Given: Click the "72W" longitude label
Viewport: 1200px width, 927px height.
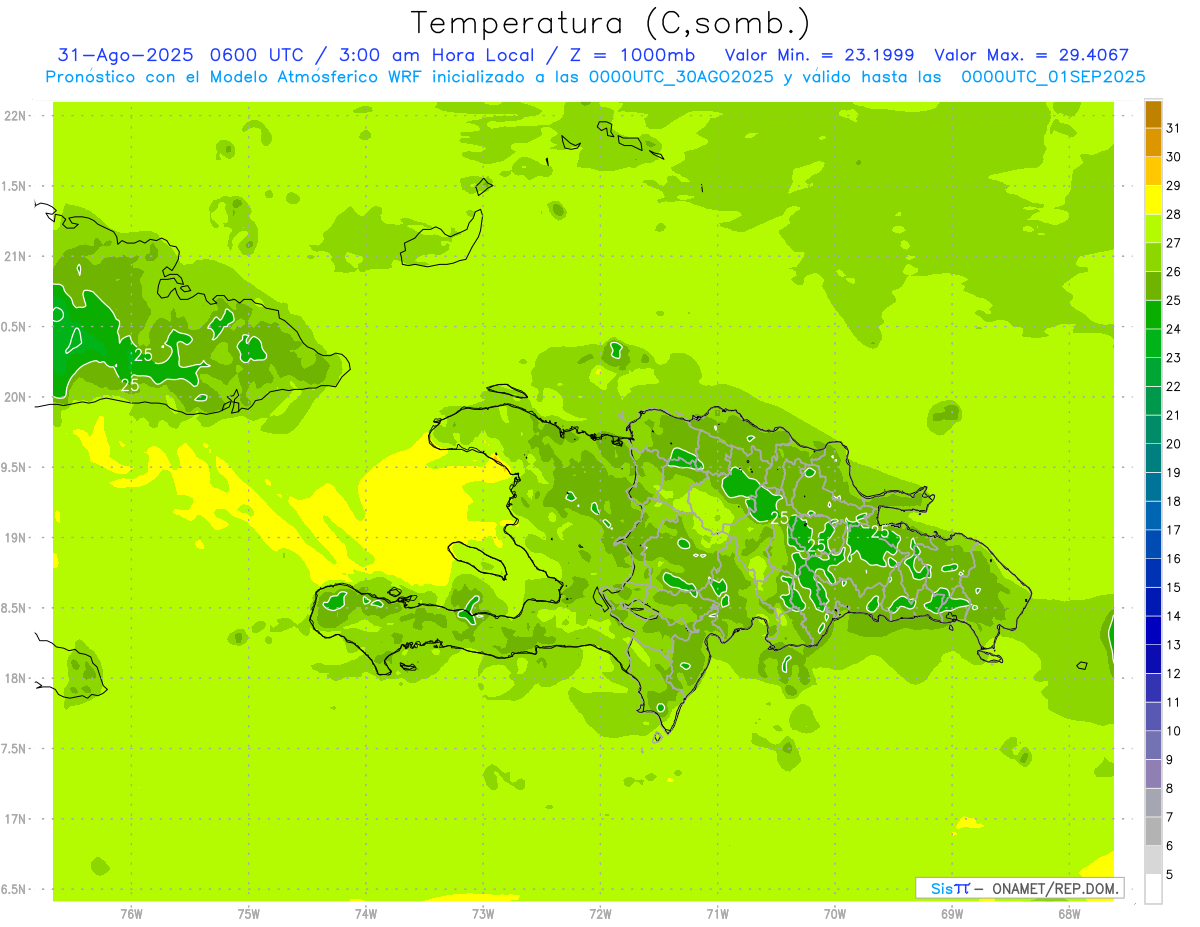Looking at the screenshot, I should [x=600, y=913].
